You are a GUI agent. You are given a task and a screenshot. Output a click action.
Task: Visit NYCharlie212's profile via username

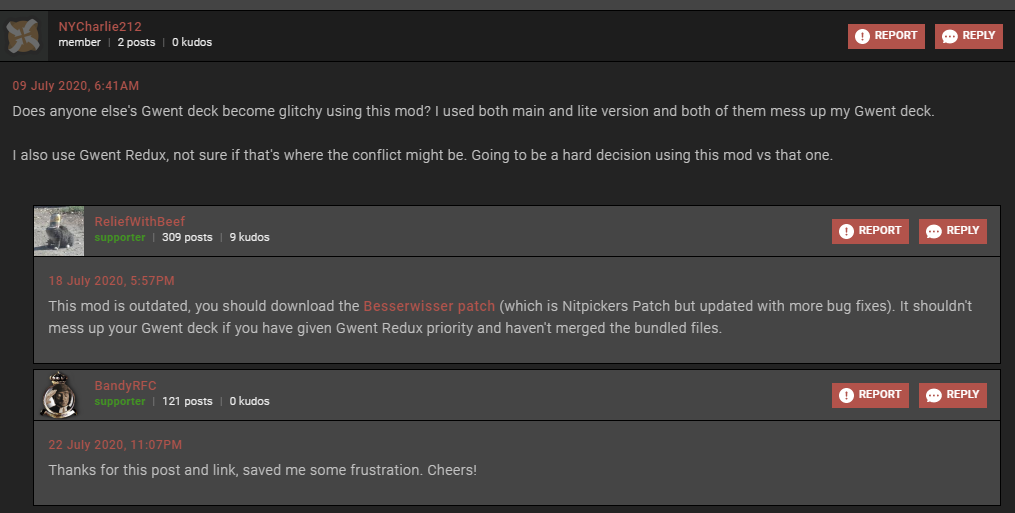pyautogui.click(x=100, y=26)
